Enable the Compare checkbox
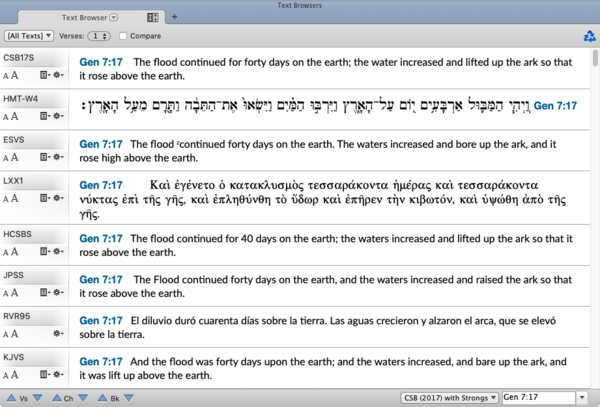The height and width of the screenshot is (407, 600). pyautogui.click(x=123, y=36)
